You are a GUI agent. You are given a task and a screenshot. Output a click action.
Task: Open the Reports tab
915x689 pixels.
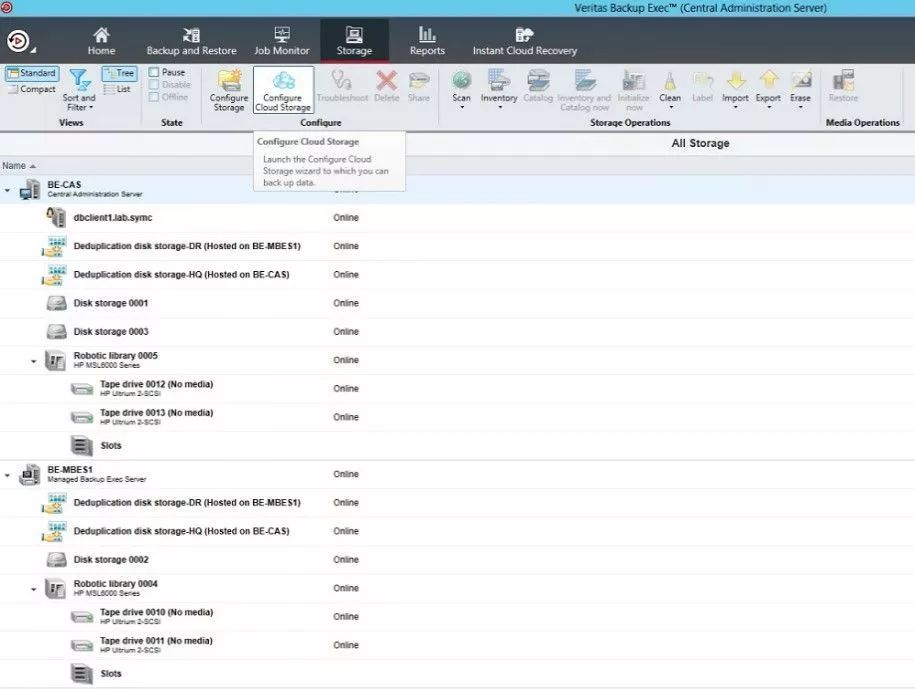pos(427,41)
